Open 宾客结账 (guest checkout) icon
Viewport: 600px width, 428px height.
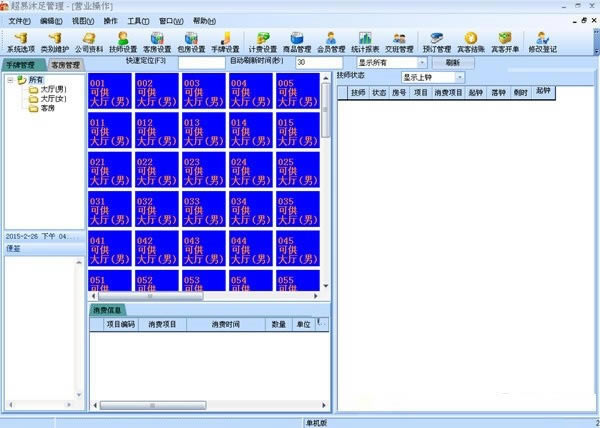point(471,42)
